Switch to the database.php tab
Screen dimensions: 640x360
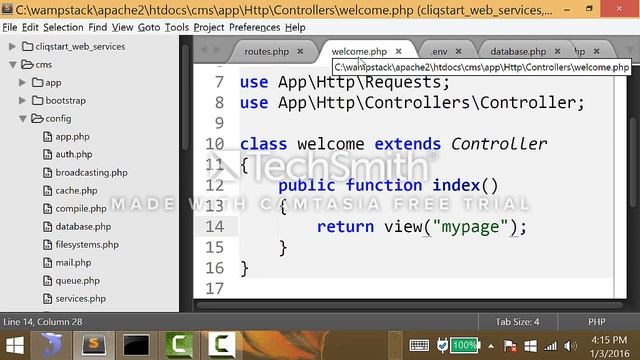click(518, 51)
